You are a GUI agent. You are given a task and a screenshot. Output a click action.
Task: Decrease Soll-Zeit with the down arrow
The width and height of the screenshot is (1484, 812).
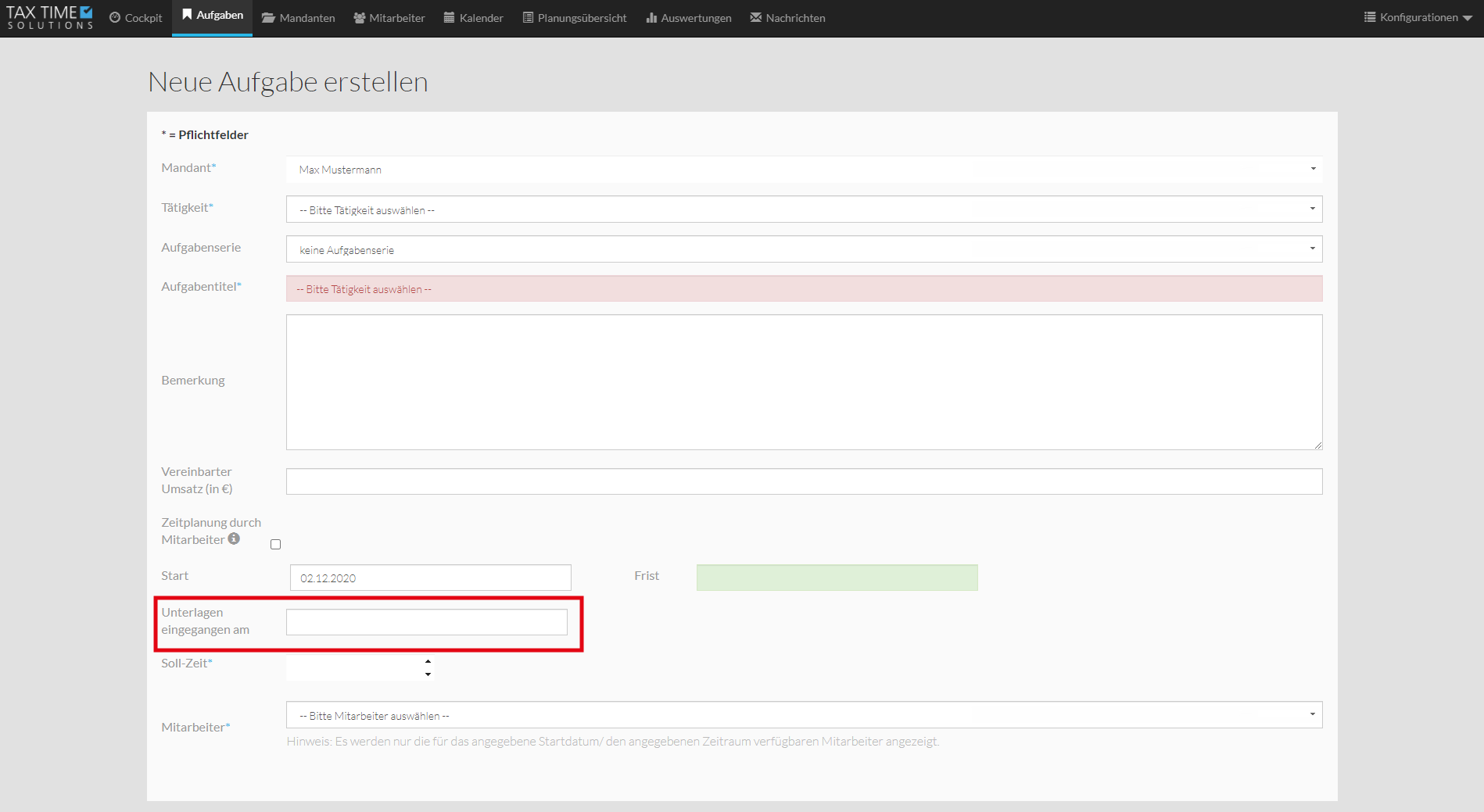click(x=428, y=674)
